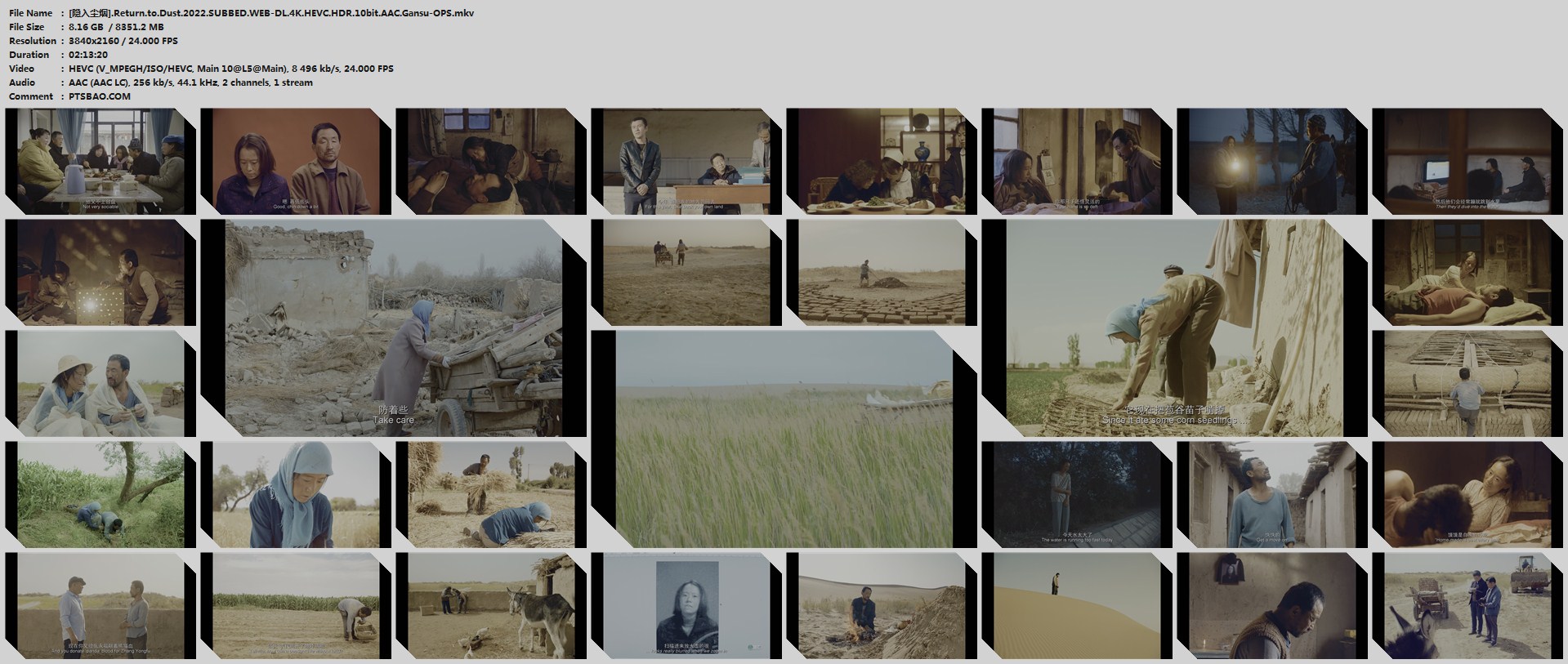Open thumbnail of lone figure on sand dune
This screenshot has width=1568, height=664.
[x=1077, y=606]
